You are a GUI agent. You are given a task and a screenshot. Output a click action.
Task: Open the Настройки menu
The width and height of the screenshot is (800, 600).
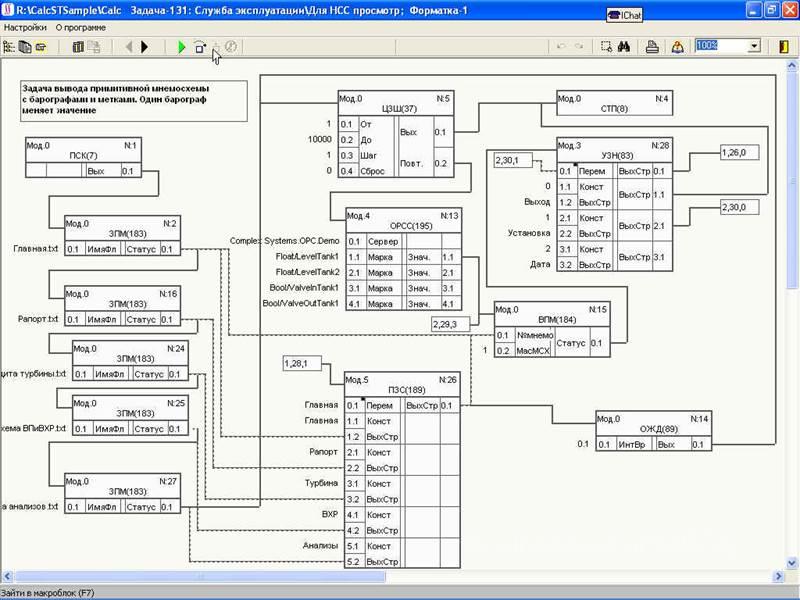pos(25,27)
